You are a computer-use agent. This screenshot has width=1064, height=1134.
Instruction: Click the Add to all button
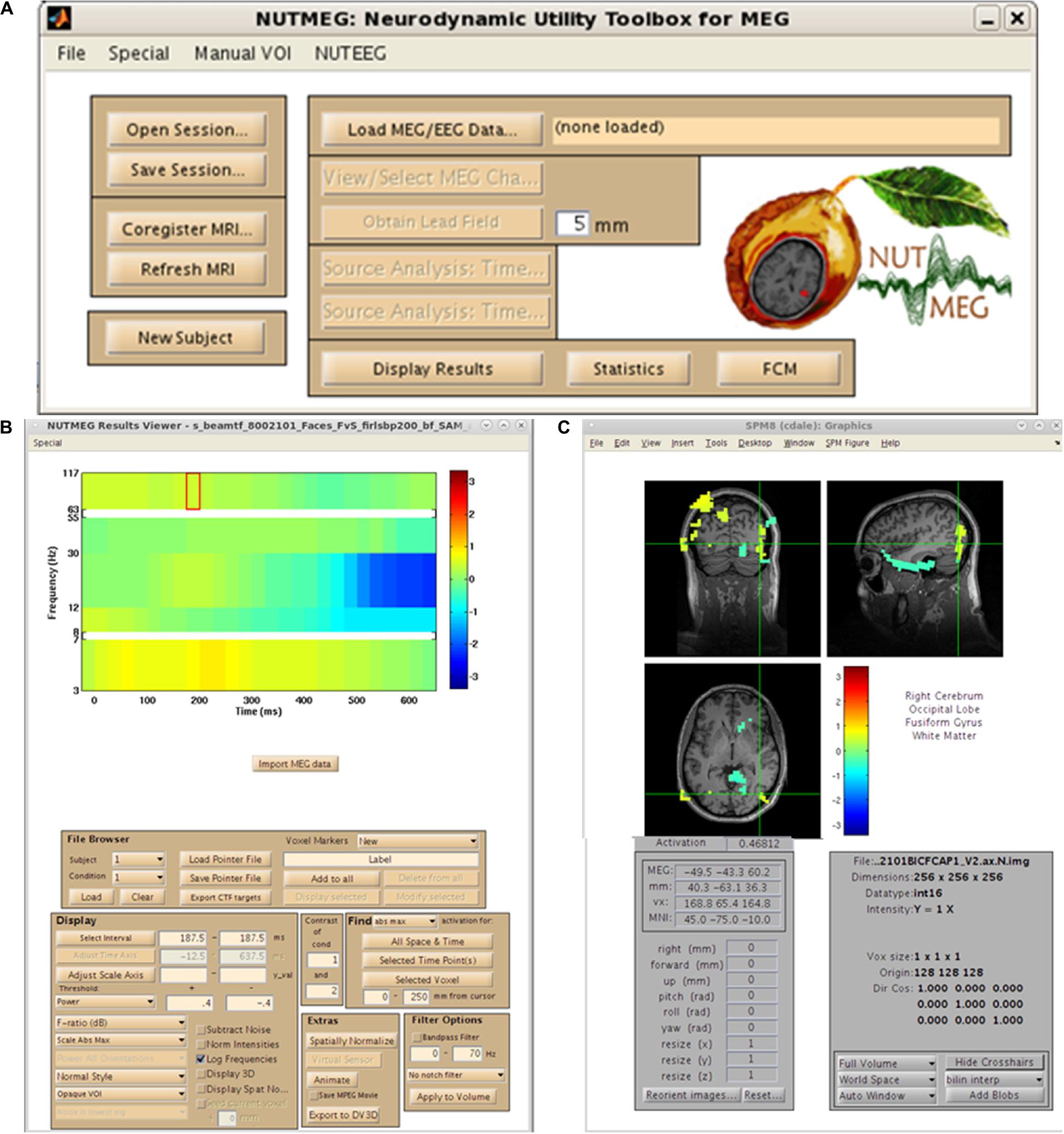click(332, 879)
